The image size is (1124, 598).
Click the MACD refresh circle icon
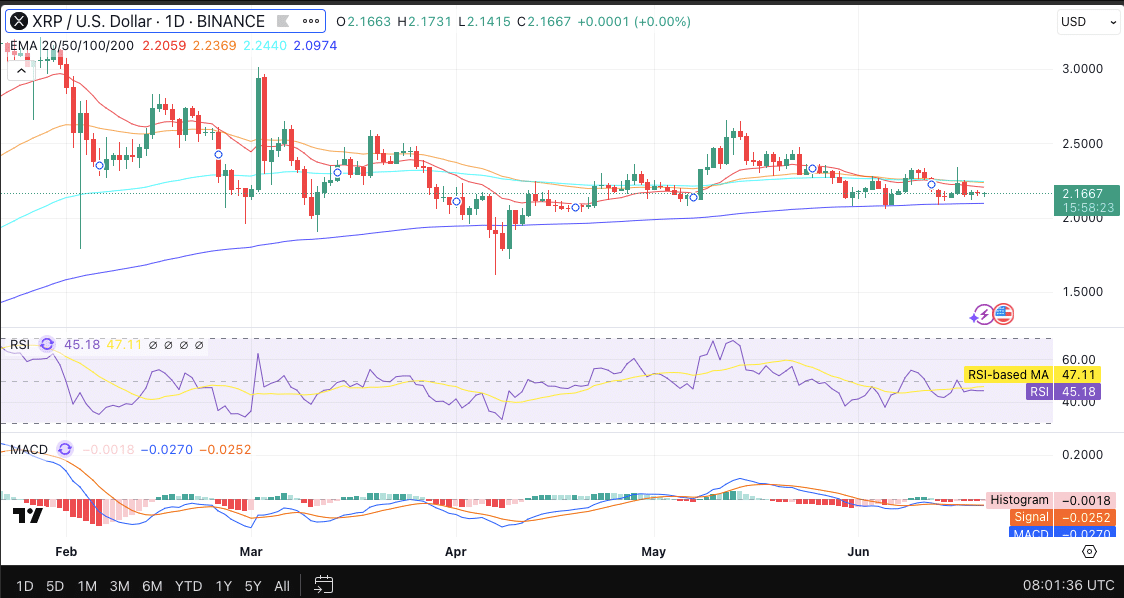tap(65, 450)
